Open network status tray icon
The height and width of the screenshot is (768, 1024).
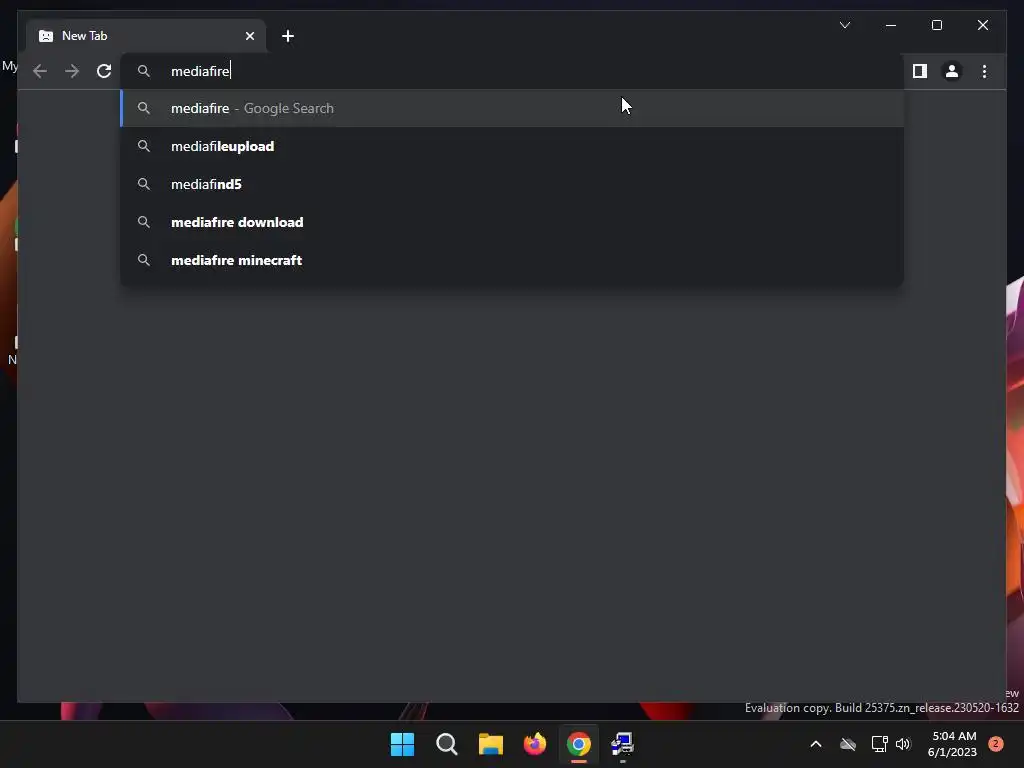click(x=879, y=744)
